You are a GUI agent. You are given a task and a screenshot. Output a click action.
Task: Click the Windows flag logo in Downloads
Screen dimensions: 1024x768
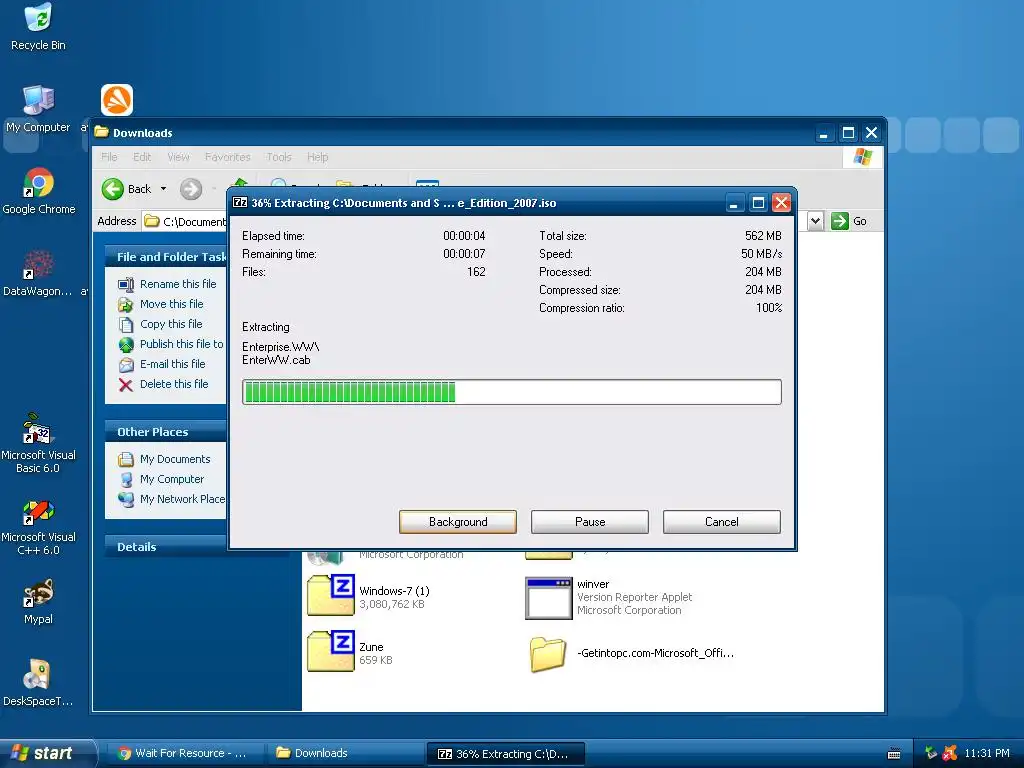coord(863,157)
